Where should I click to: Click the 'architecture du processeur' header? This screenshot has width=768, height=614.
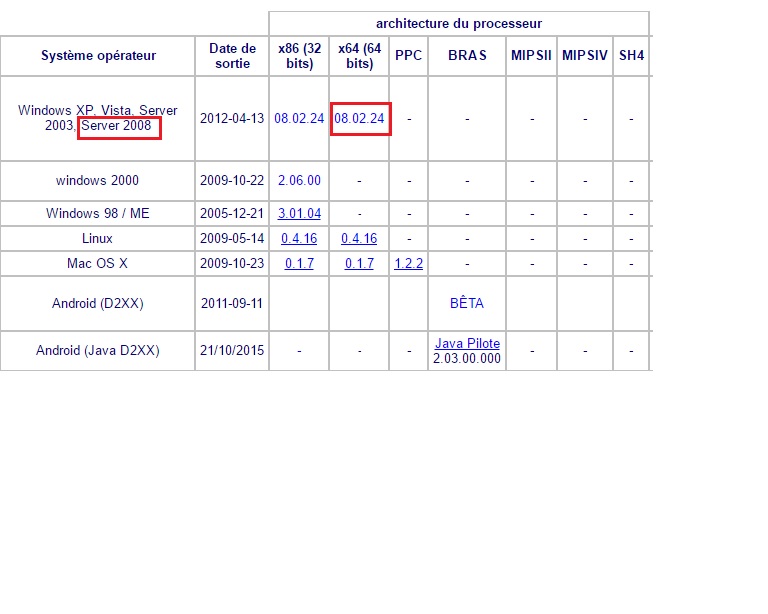pyautogui.click(x=459, y=24)
